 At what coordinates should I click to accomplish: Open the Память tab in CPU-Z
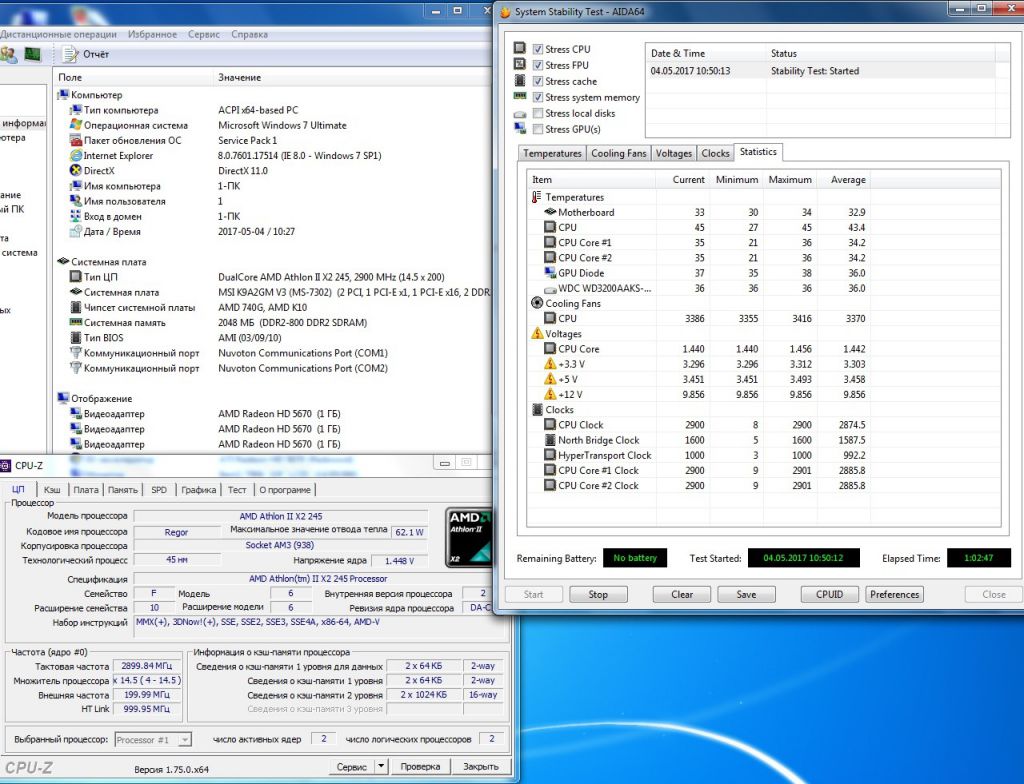coord(123,490)
